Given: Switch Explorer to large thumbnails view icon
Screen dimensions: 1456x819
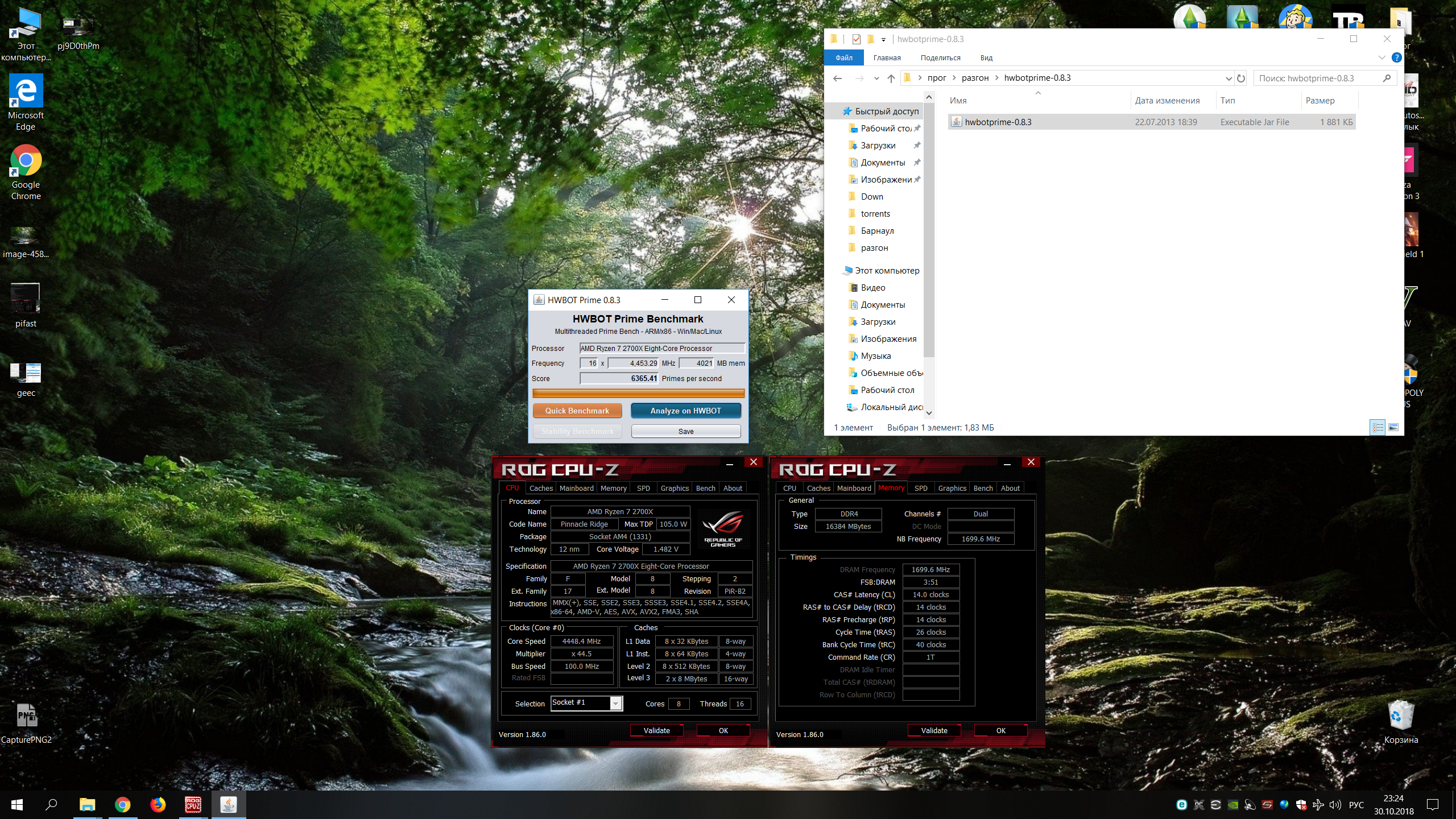Looking at the screenshot, I should coord(1393,427).
